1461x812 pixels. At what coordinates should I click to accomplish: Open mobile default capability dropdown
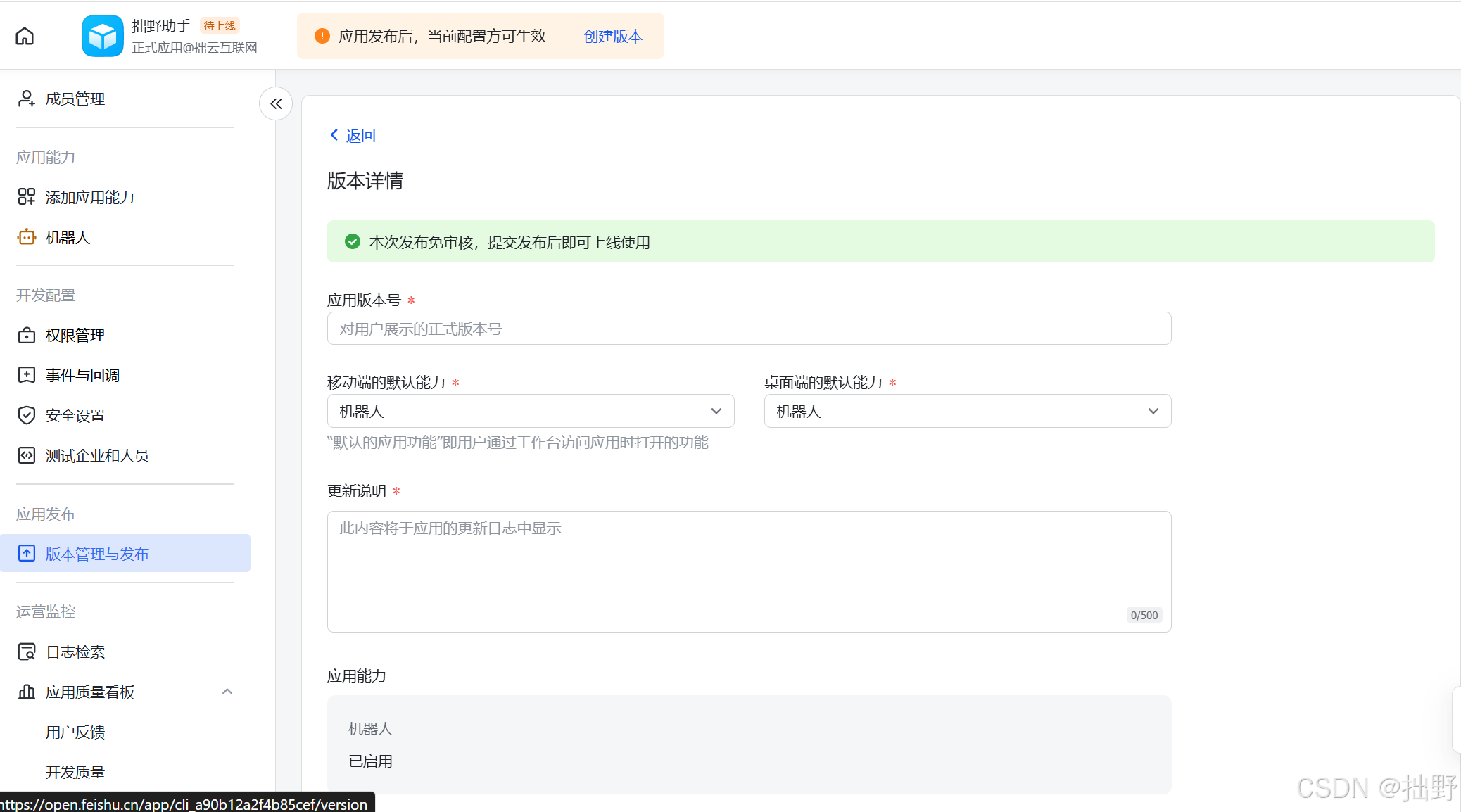pos(530,411)
